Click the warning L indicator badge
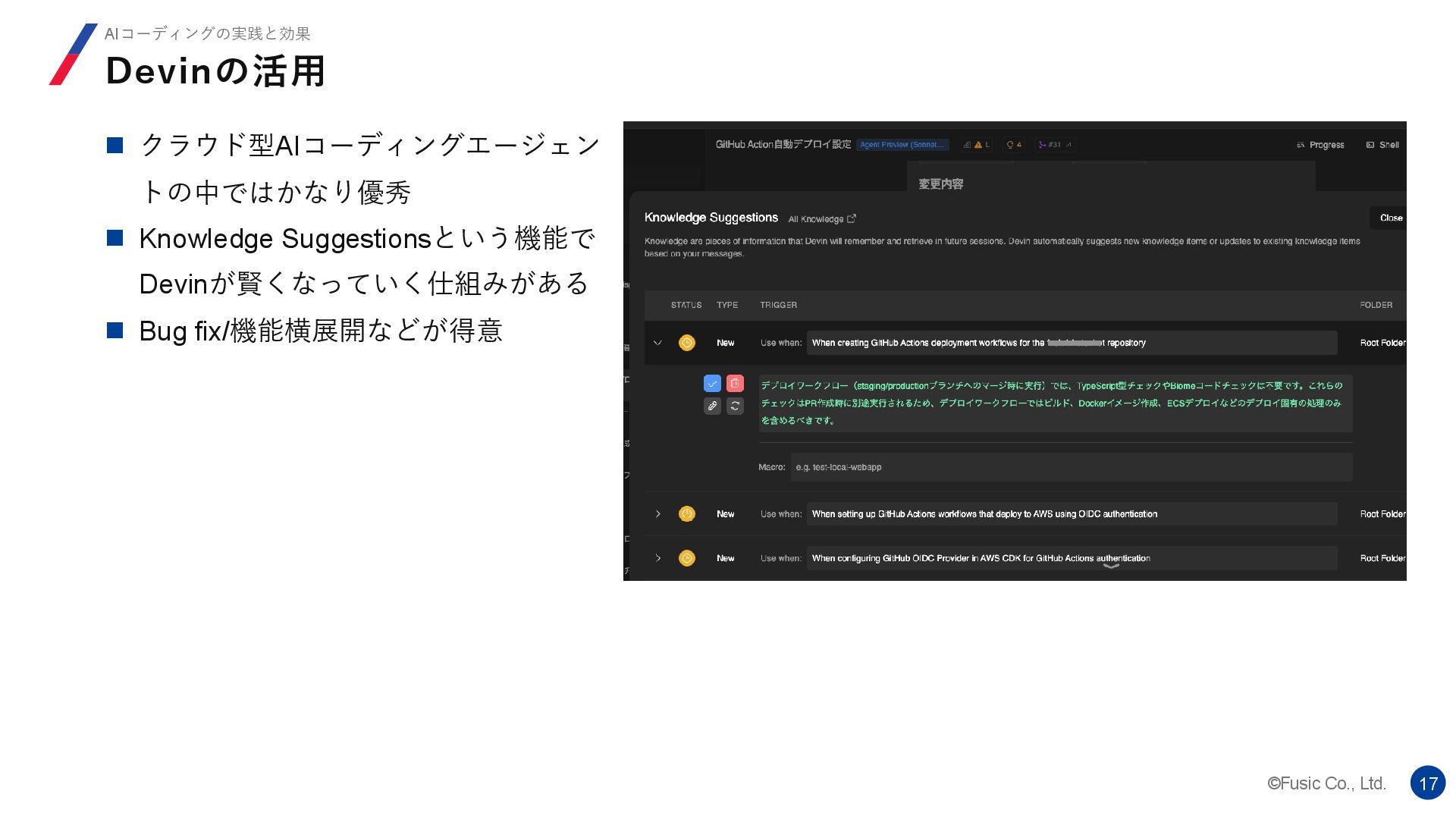This screenshot has width=1456, height=819. click(977, 145)
